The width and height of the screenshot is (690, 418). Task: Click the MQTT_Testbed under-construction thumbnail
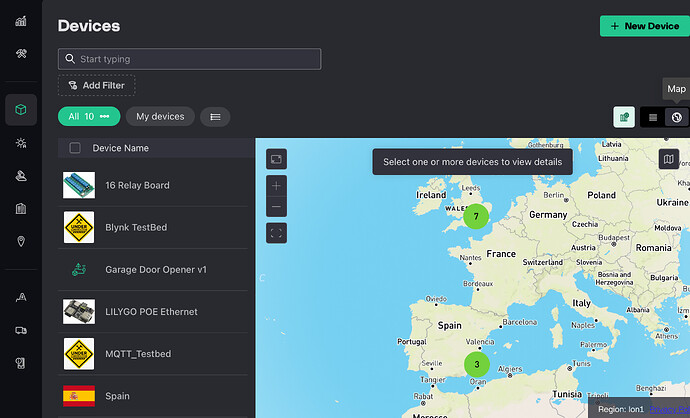pyautogui.click(x=79, y=354)
